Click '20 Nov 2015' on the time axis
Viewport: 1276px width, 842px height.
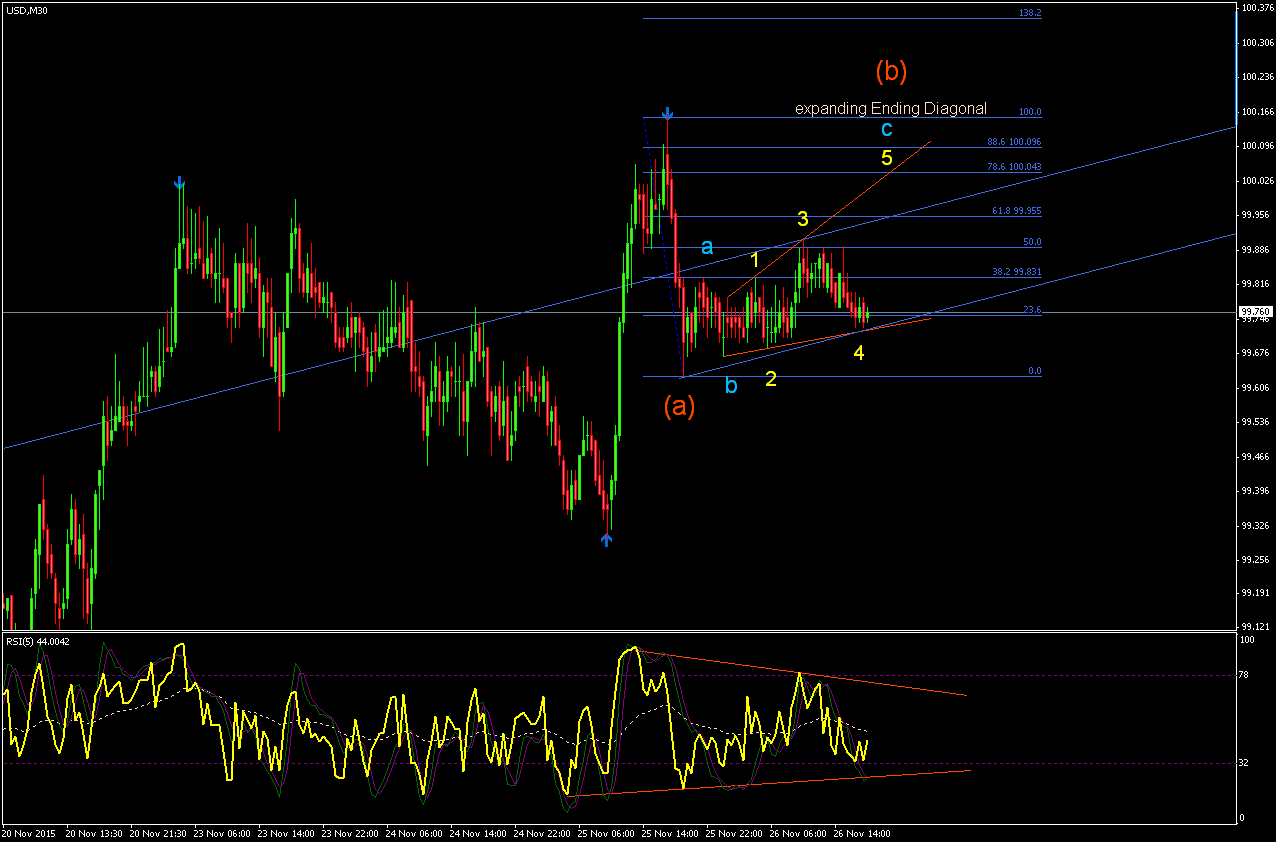click(x=27, y=832)
